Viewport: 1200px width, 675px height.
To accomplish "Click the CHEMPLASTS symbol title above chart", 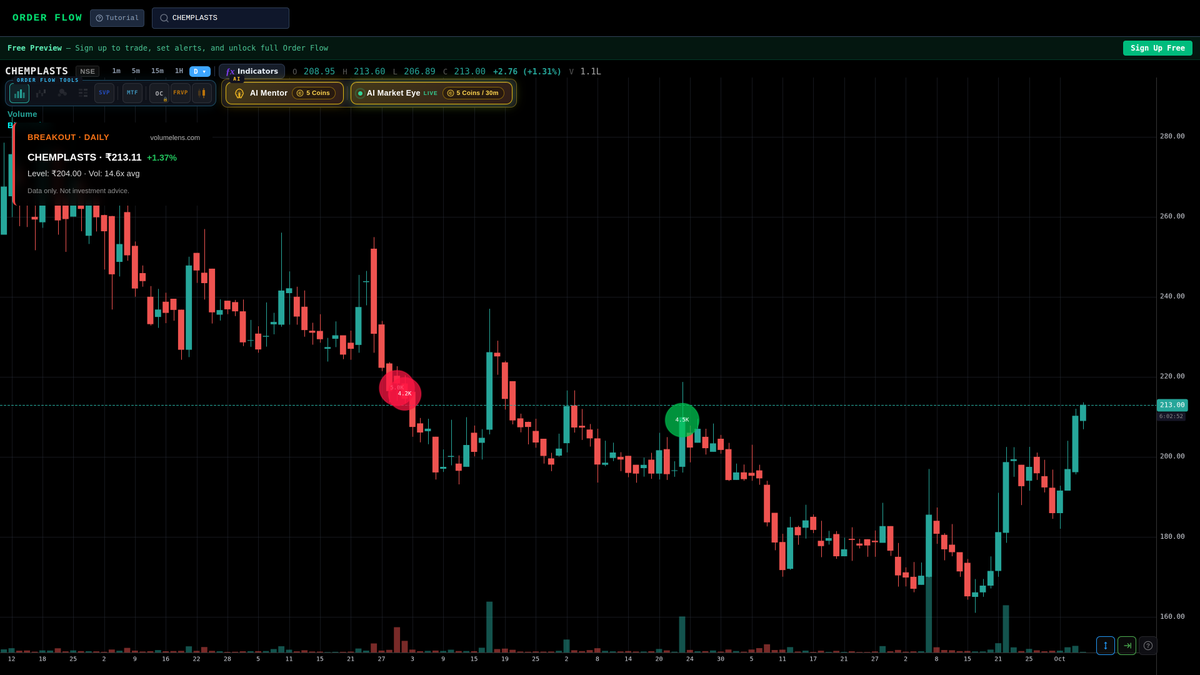I will pos(37,71).
